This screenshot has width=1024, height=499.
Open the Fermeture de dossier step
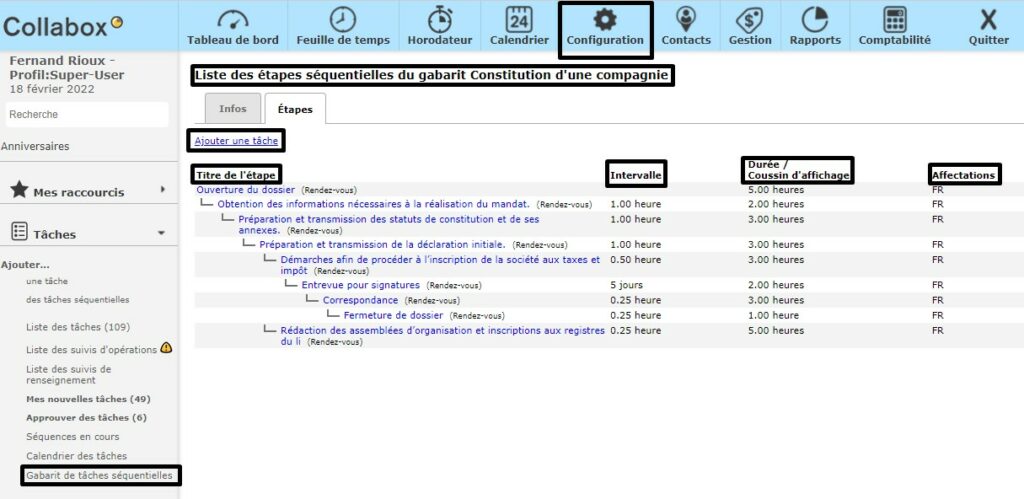pos(392,315)
